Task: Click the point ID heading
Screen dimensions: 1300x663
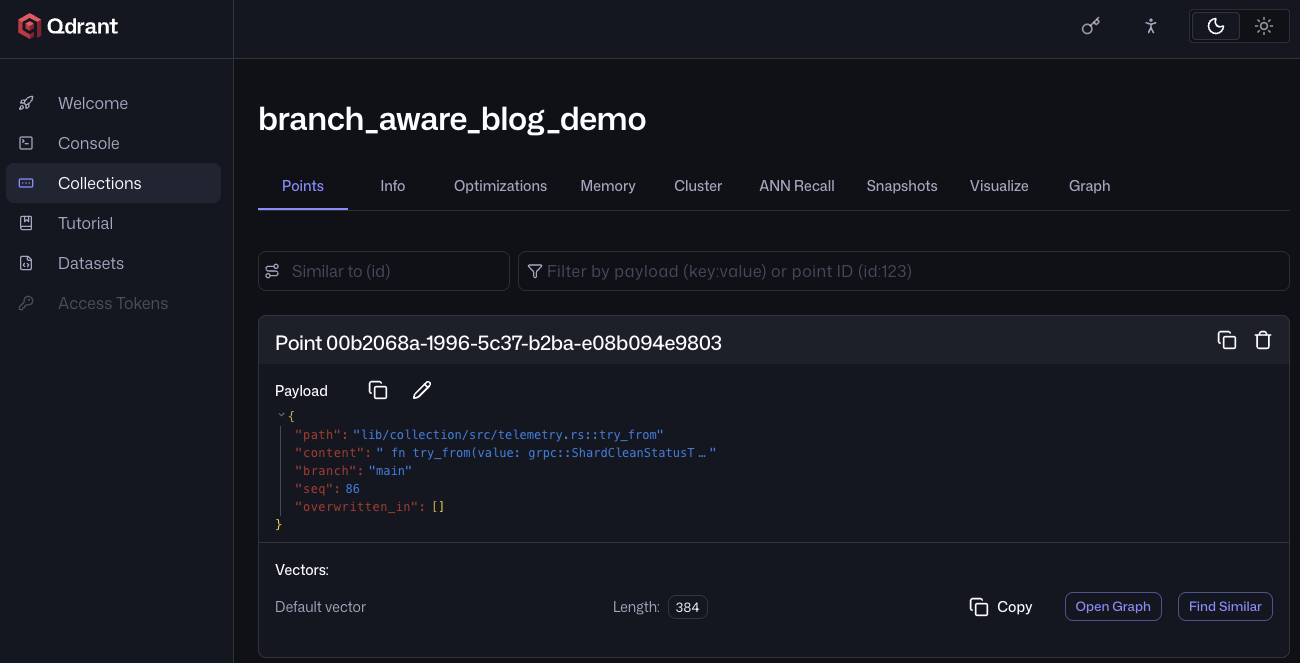Action: (498, 343)
